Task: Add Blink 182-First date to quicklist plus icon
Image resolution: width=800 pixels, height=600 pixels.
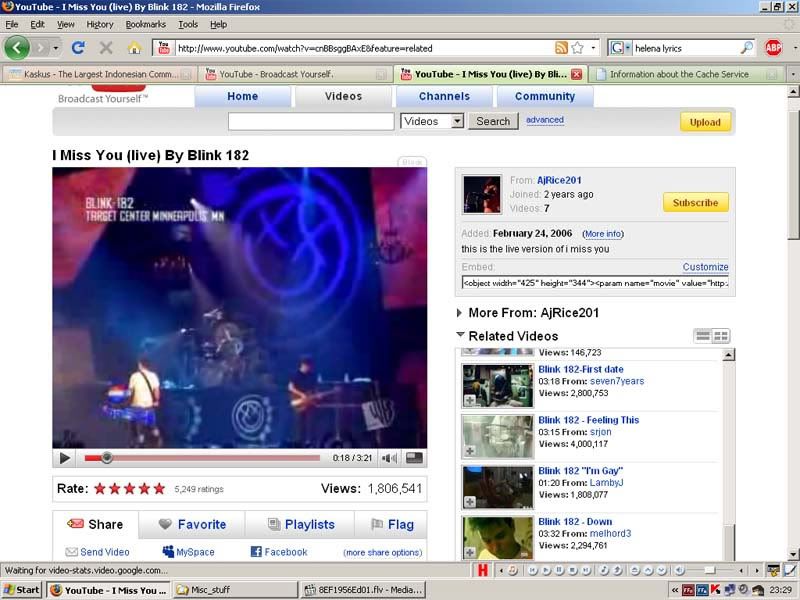Action: (x=470, y=401)
